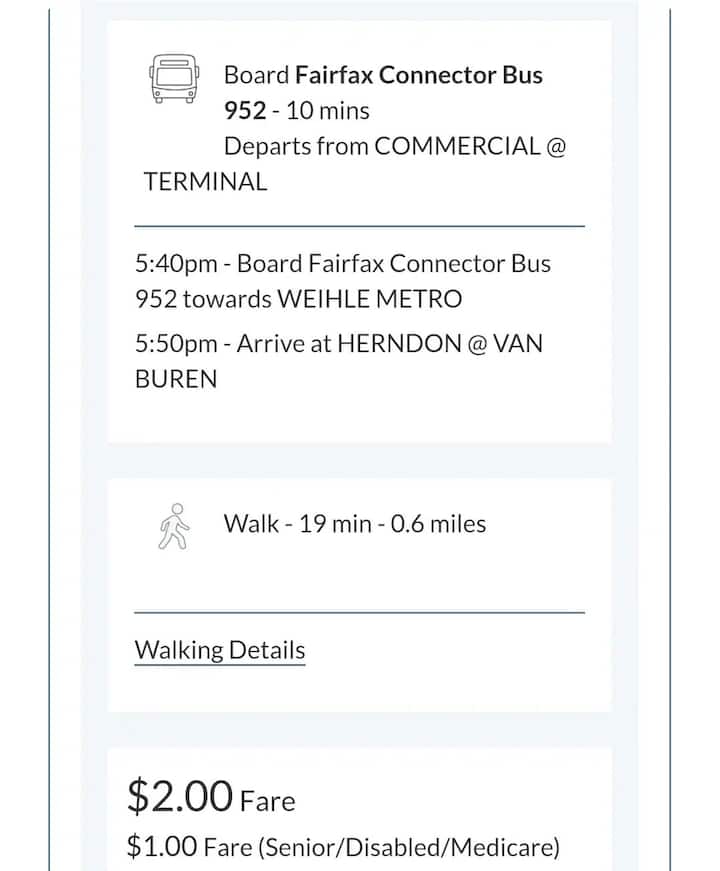720x871 pixels.
Task: Click the $1.00 reduced fare amount
Action: pyautogui.click(x=162, y=847)
